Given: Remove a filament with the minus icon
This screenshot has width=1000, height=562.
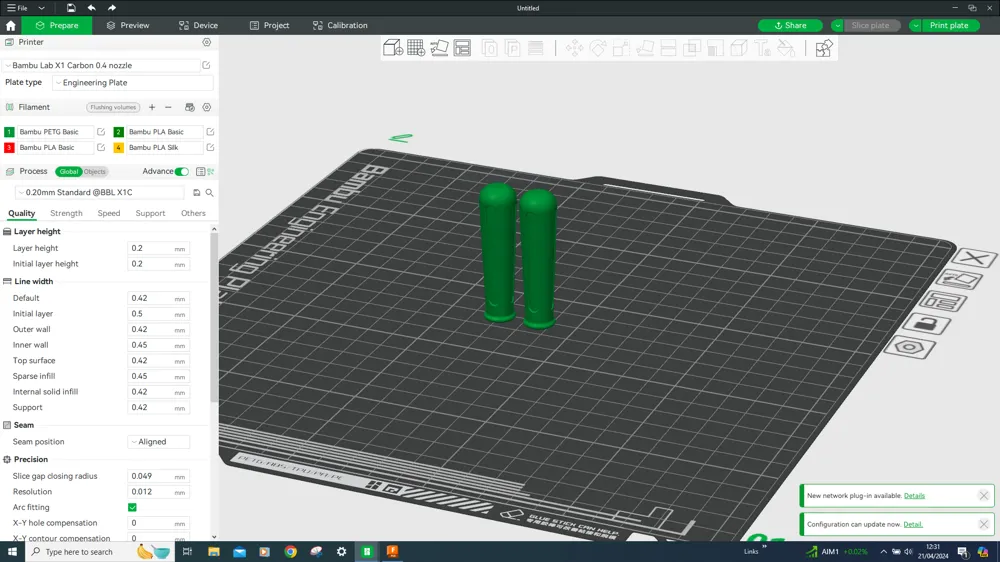Looking at the screenshot, I should tap(168, 107).
